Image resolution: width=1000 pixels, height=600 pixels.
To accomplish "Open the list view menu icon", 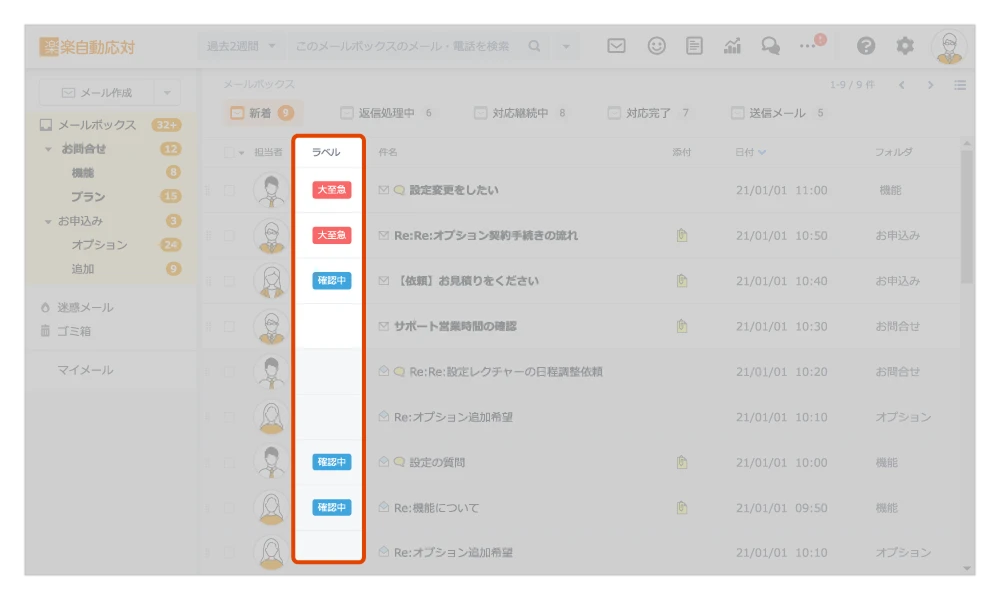I will 960,85.
